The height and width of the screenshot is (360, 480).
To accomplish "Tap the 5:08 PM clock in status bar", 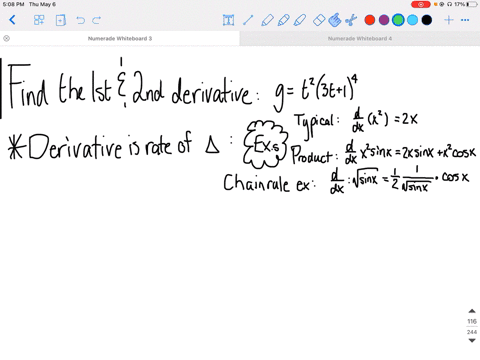I will [13, 4].
